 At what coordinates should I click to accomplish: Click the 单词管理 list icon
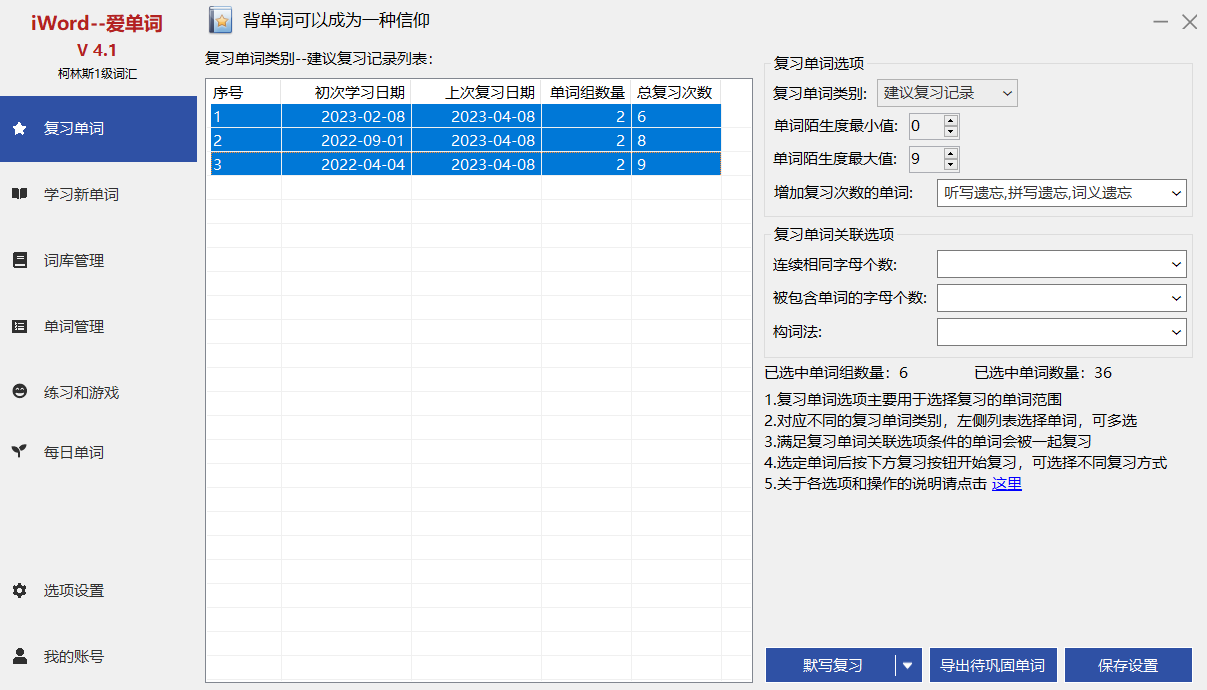click(19, 327)
